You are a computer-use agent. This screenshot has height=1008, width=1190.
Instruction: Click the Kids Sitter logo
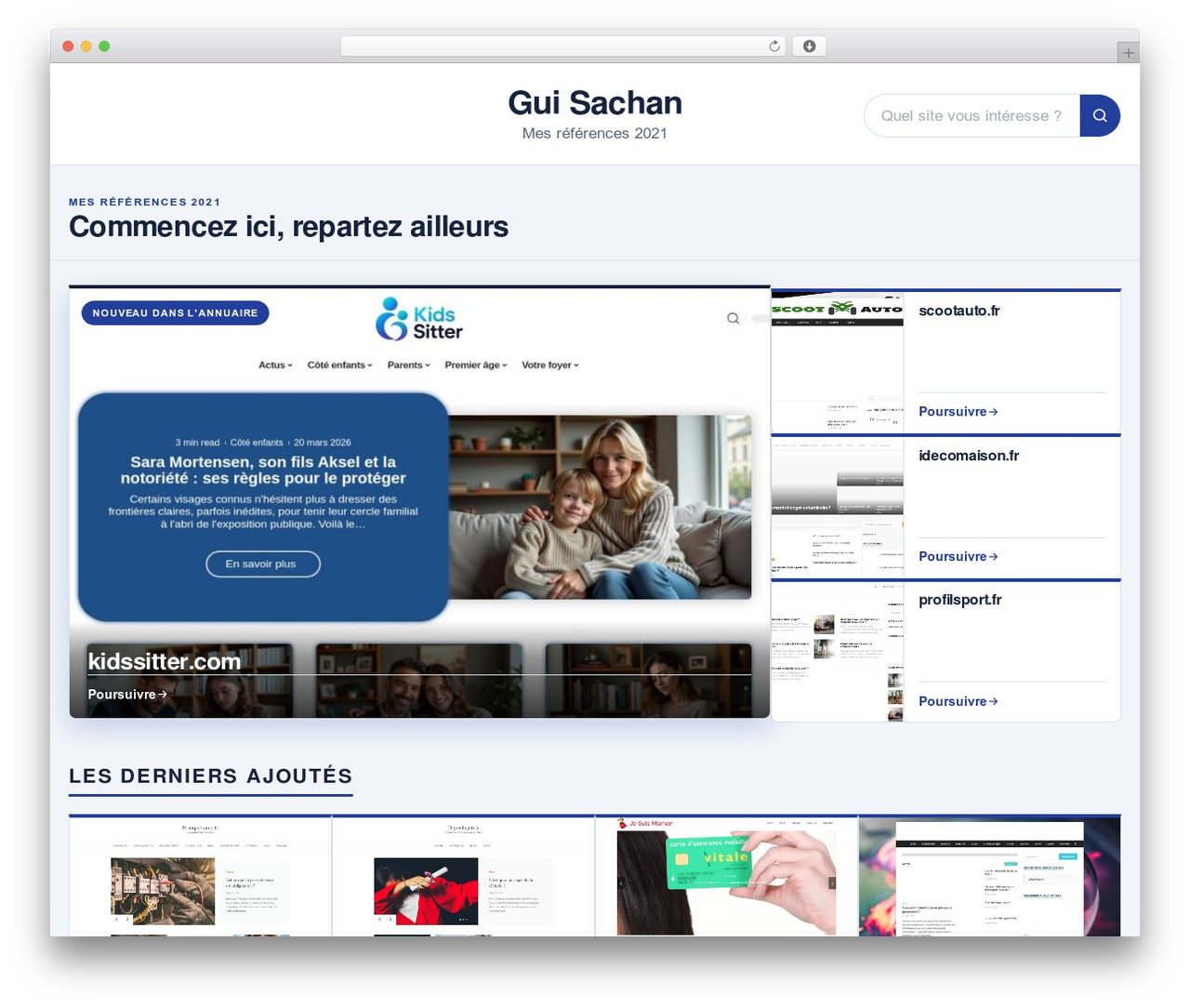point(419,319)
